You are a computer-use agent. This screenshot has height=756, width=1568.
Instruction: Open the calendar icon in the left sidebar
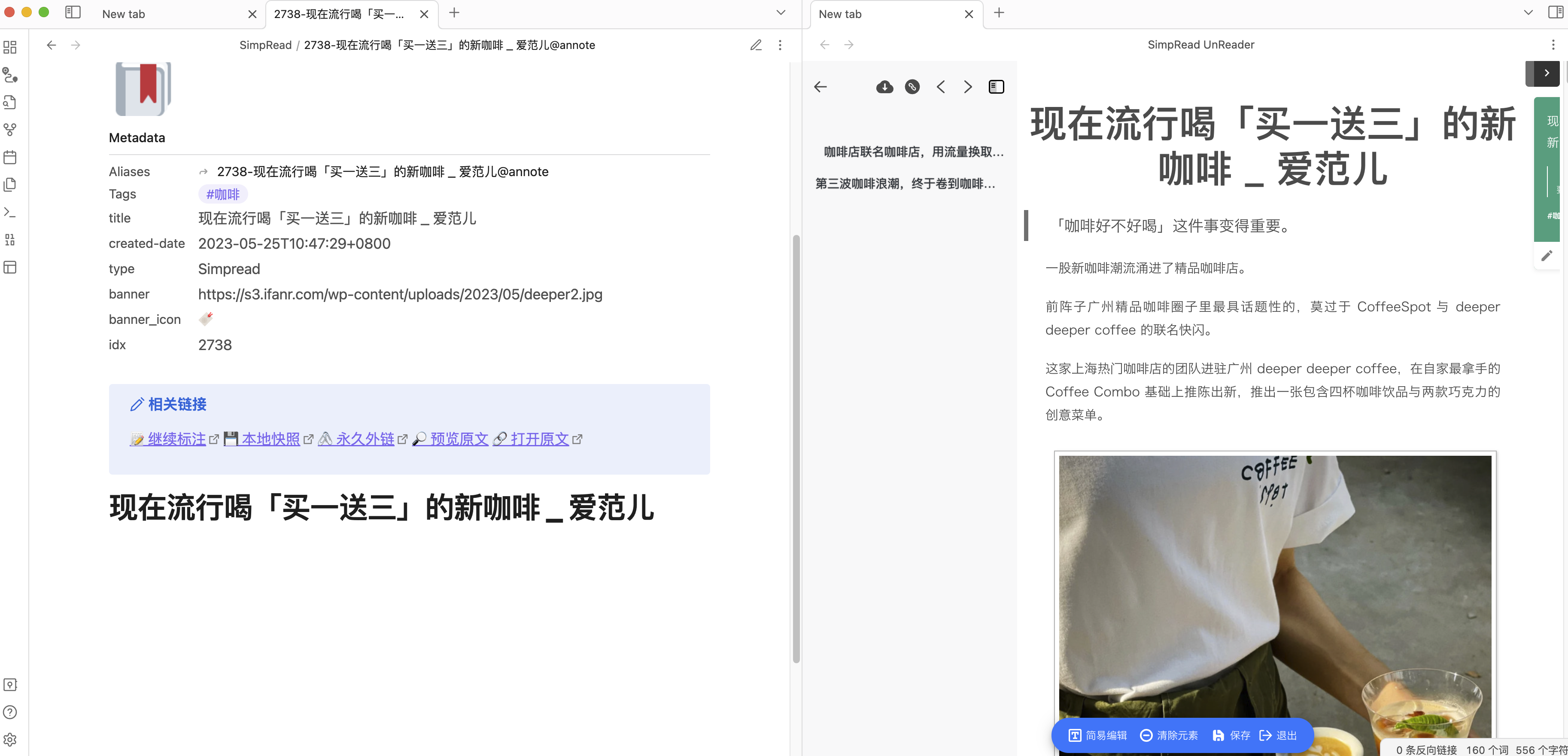(10, 156)
